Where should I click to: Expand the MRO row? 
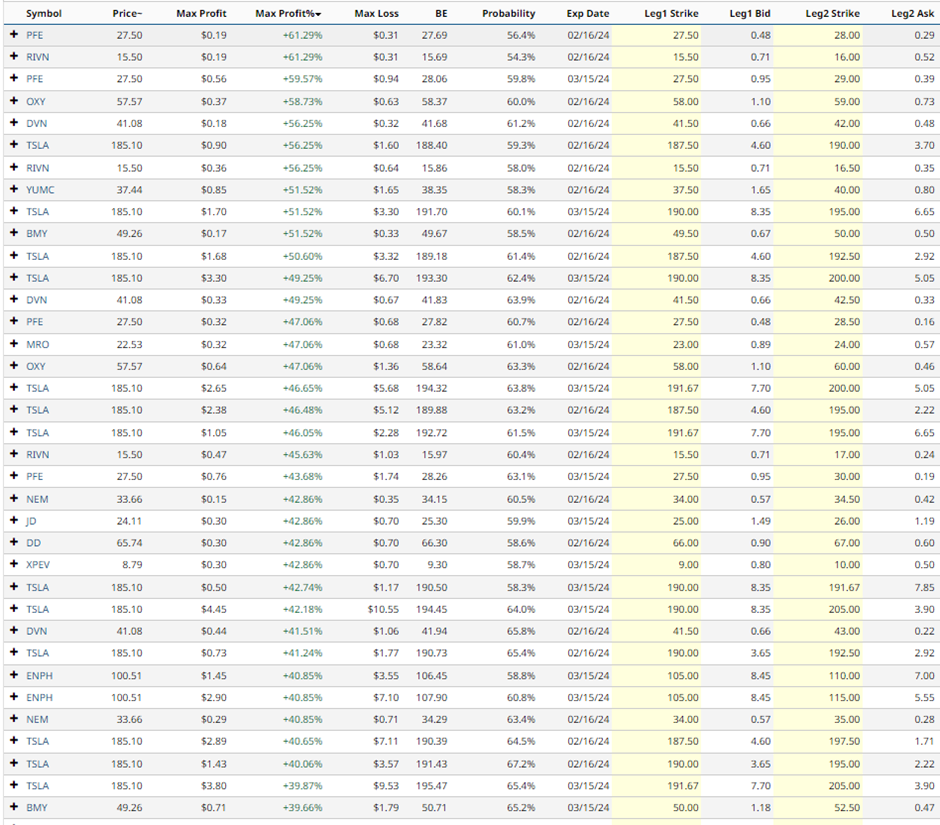(14, 344)
